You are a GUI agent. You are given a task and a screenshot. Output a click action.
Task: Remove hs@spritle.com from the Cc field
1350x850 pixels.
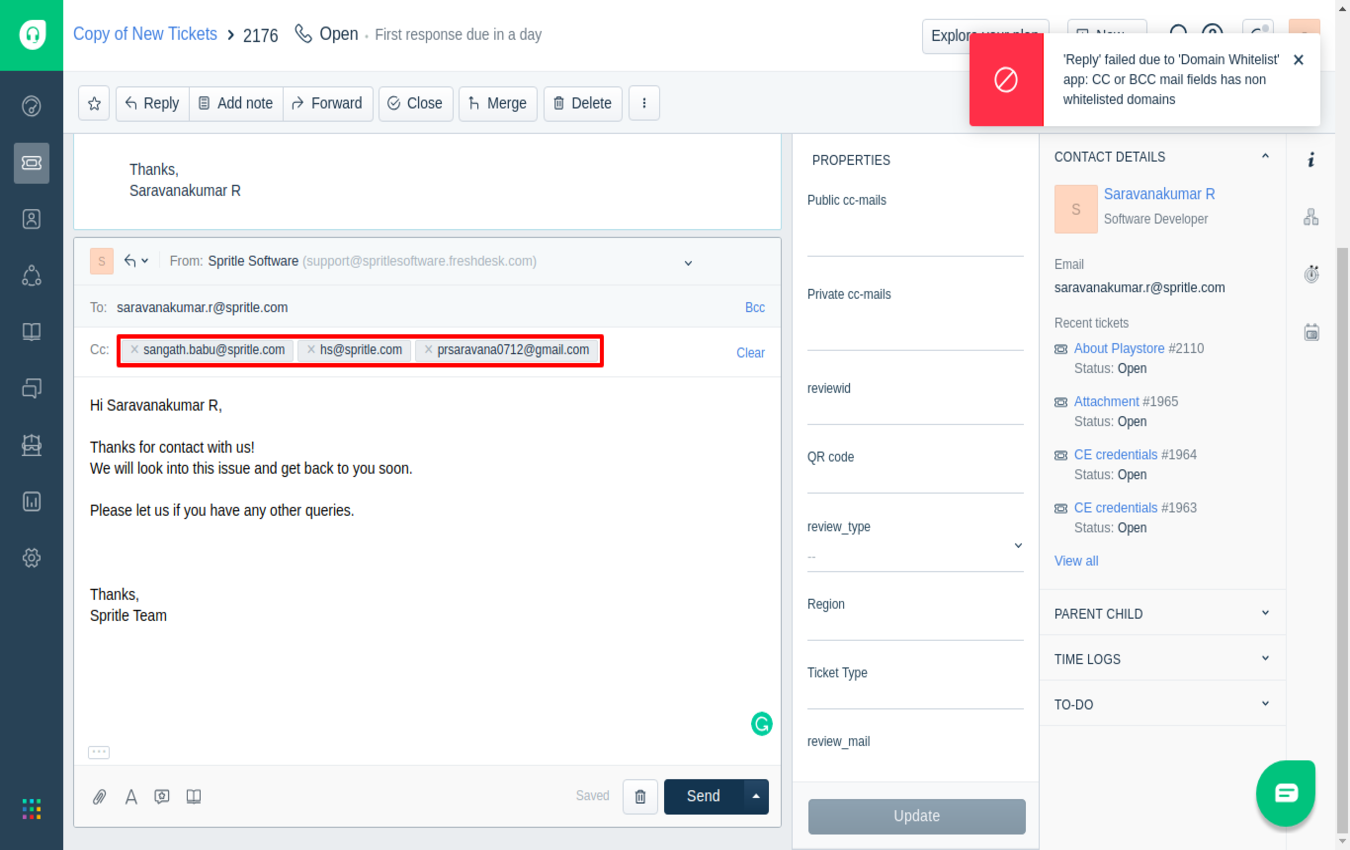pyautogui.click(x=311, y=350)
